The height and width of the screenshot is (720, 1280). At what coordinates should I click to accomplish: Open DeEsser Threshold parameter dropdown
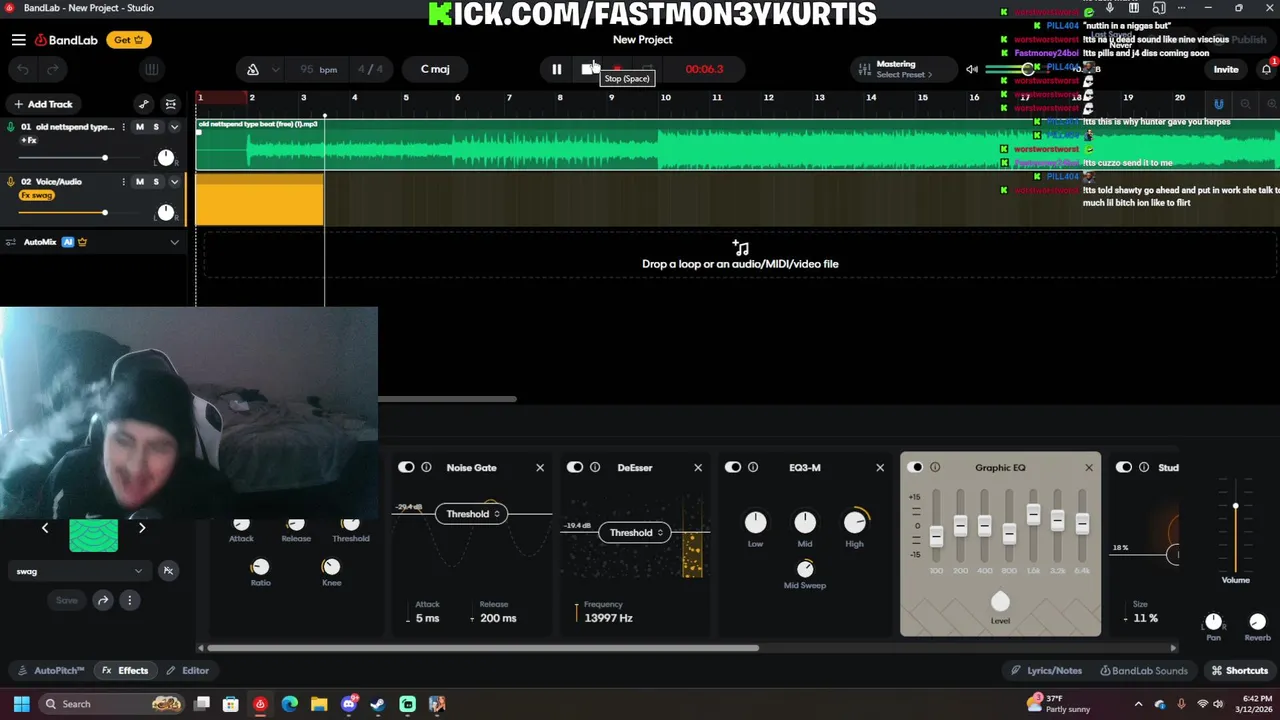634,533
